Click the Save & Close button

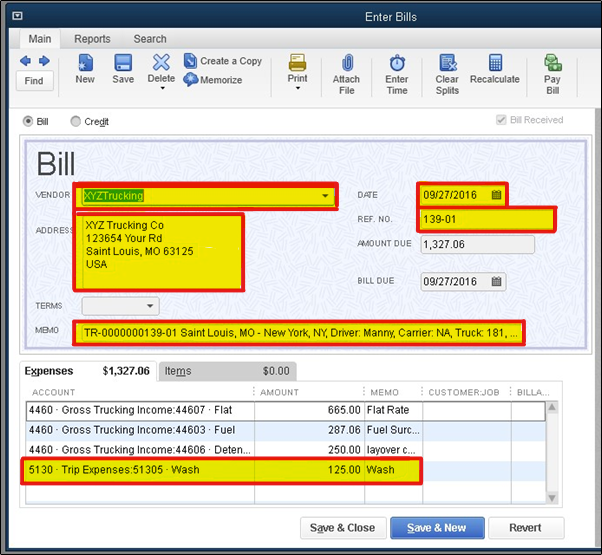click(342, 528)
